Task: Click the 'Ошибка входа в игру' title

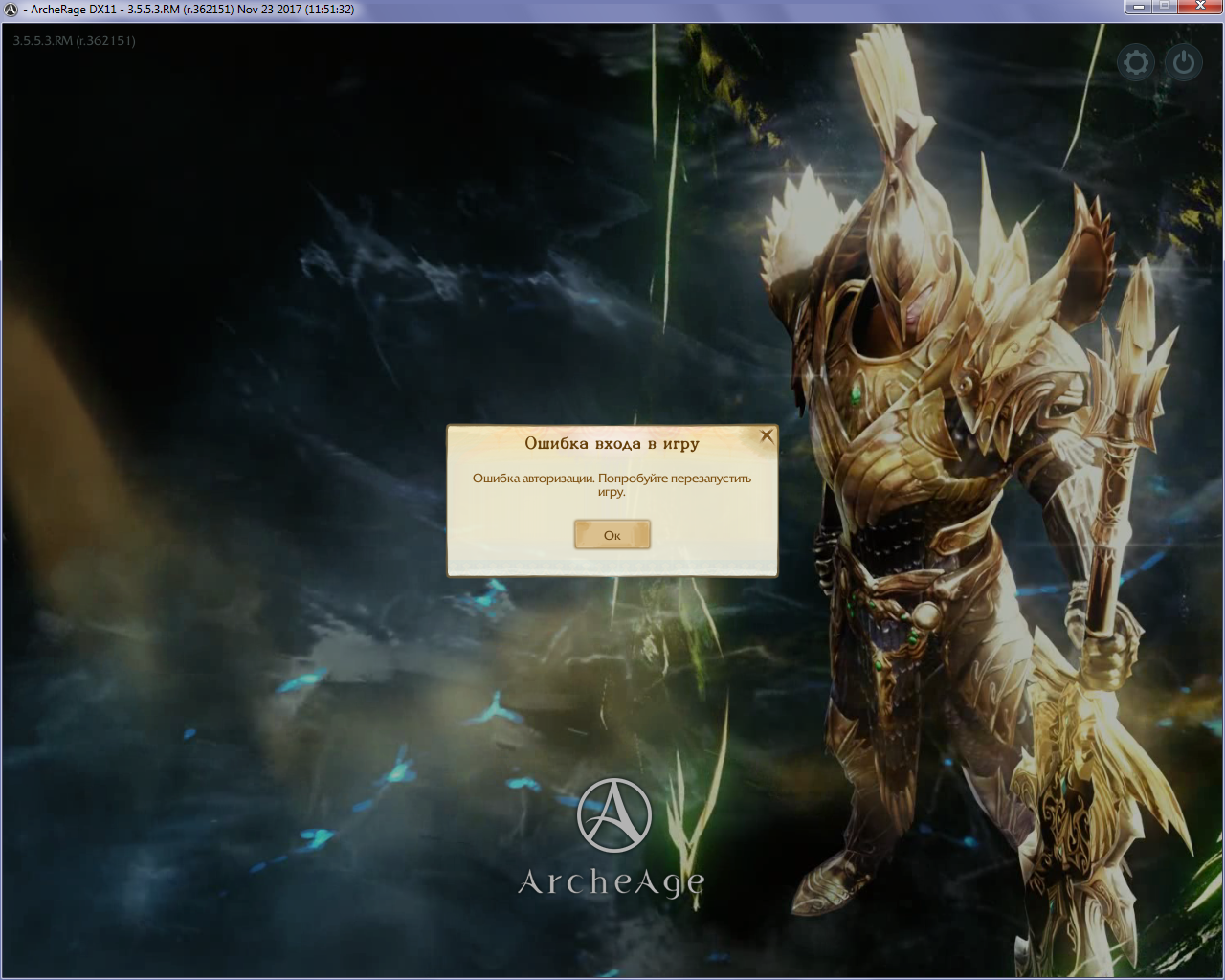Action: tap(612, 443)
